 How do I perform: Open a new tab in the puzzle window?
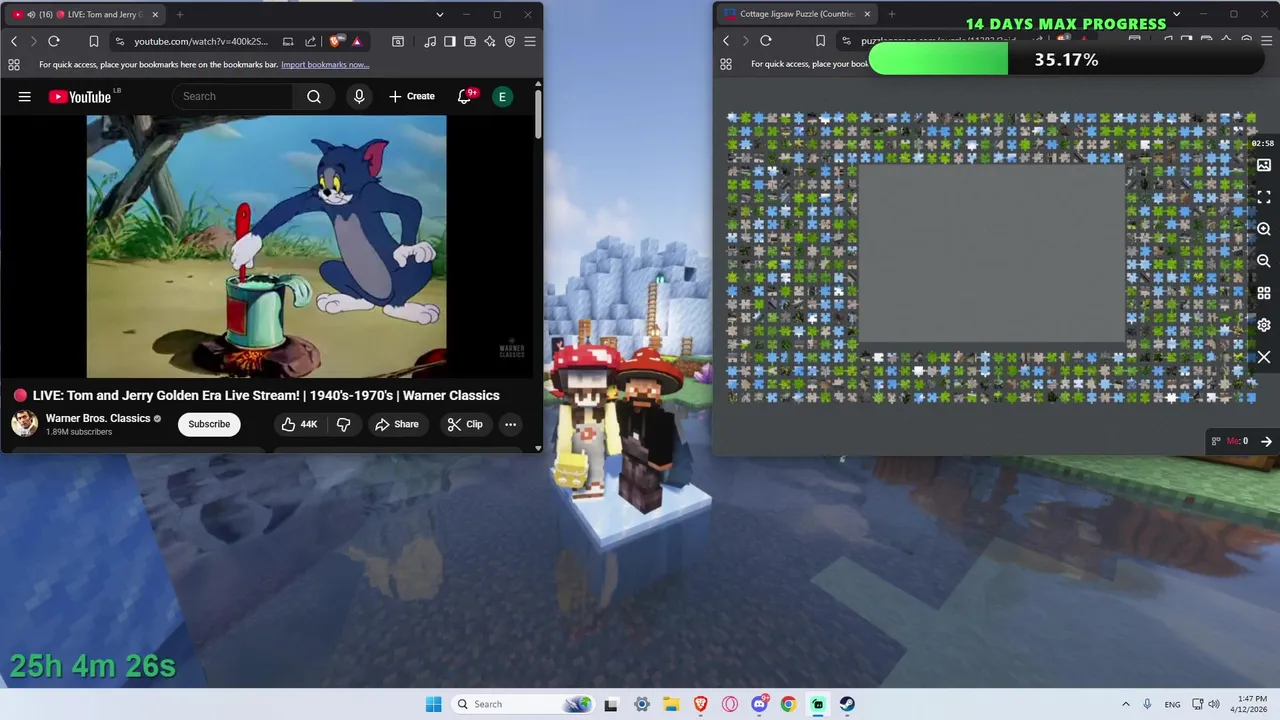coord(892,14)
